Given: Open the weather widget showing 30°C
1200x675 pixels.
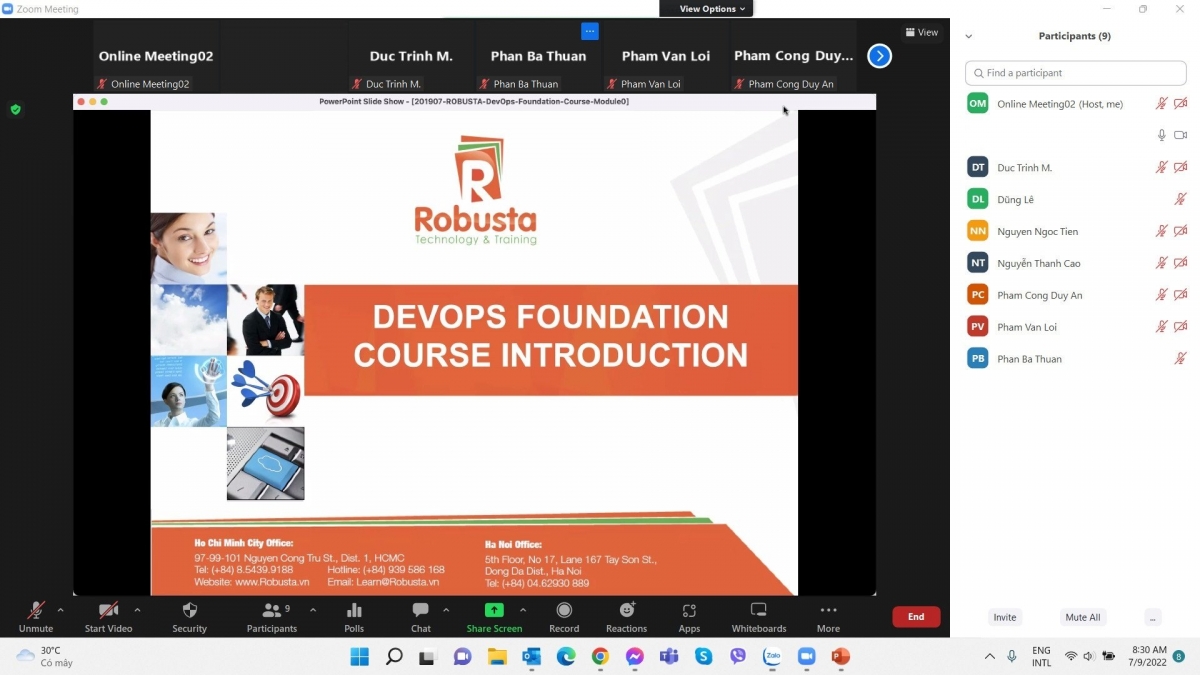Looking at the screenshot, I should [x=44, y=656].
